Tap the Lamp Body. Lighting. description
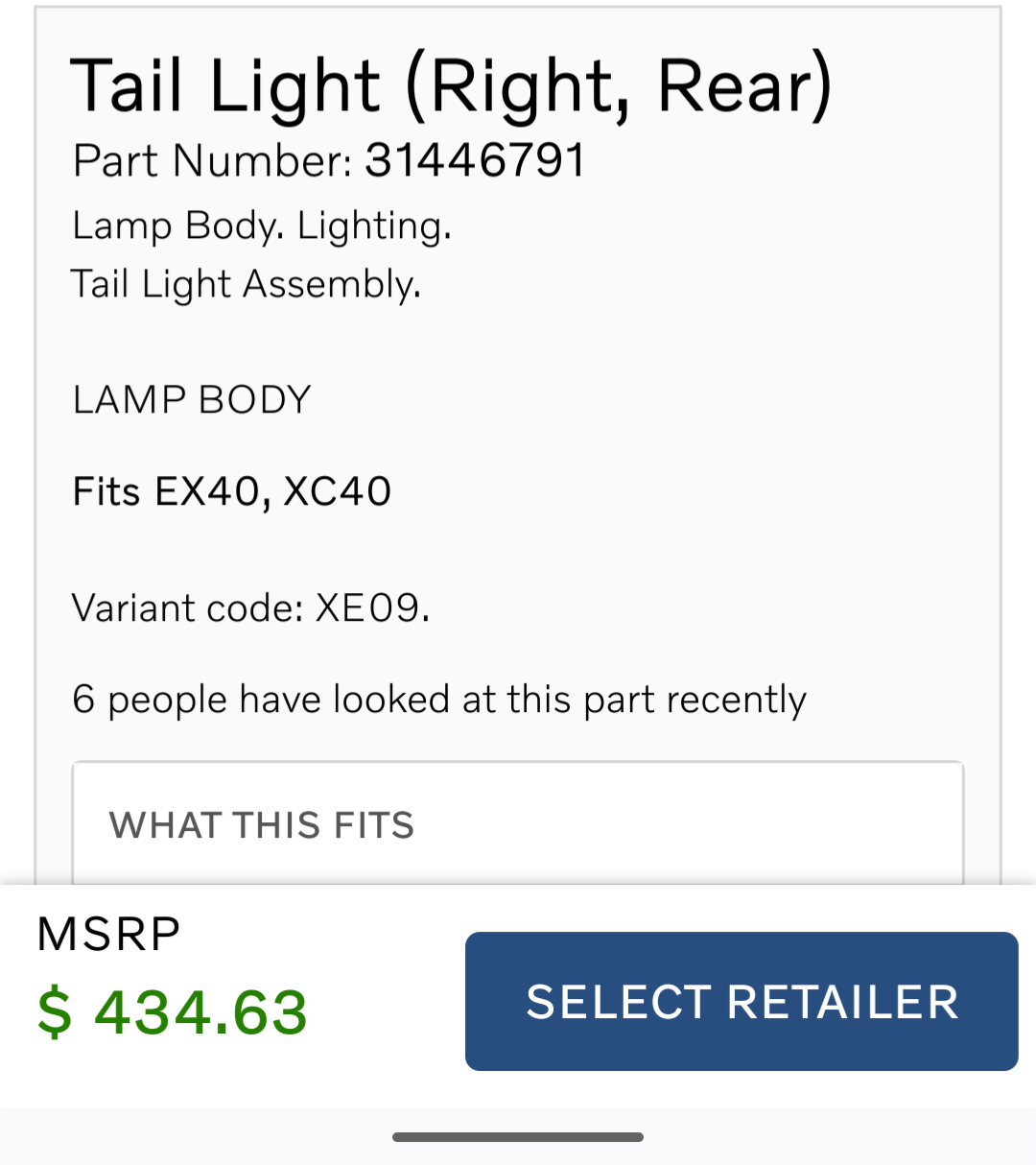 pyautogui.click(x=261, y=226)
